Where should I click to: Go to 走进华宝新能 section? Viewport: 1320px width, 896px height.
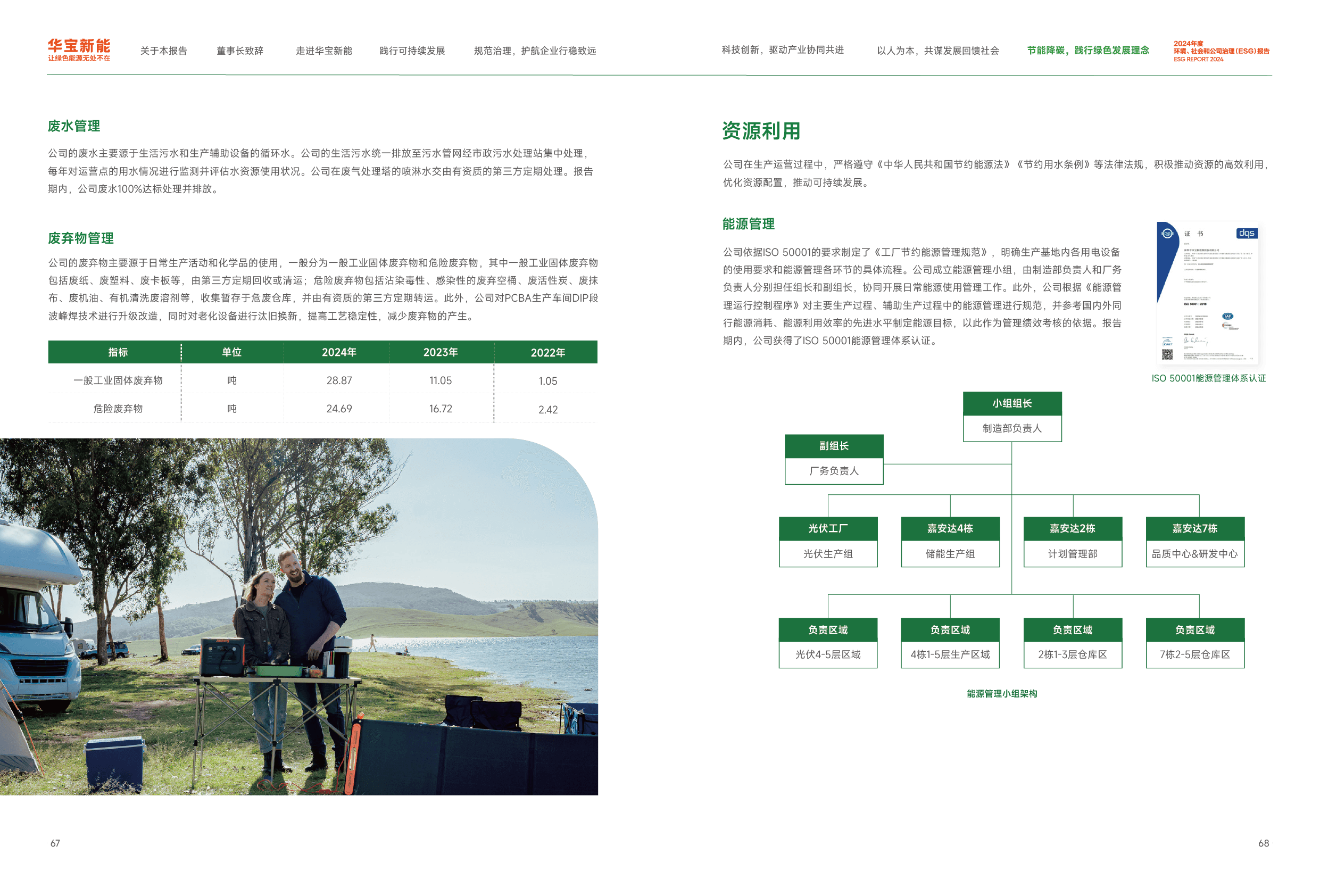(x=324, y=51)
